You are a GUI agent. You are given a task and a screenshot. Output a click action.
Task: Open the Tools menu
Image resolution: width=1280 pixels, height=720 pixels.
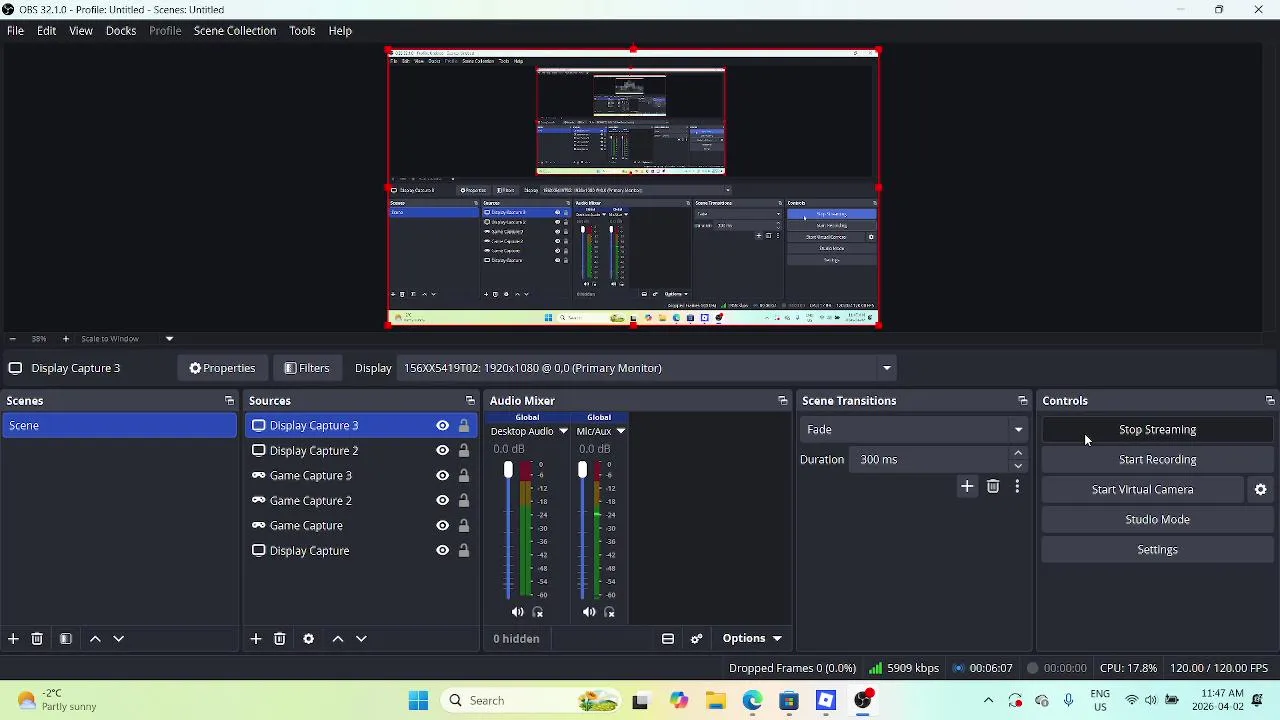[x=302, y=31]
